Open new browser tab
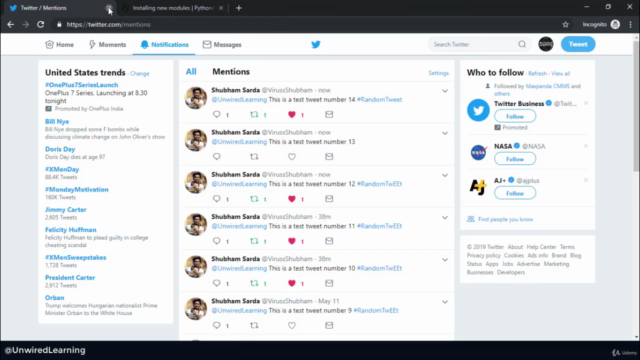 click(239, 8)
